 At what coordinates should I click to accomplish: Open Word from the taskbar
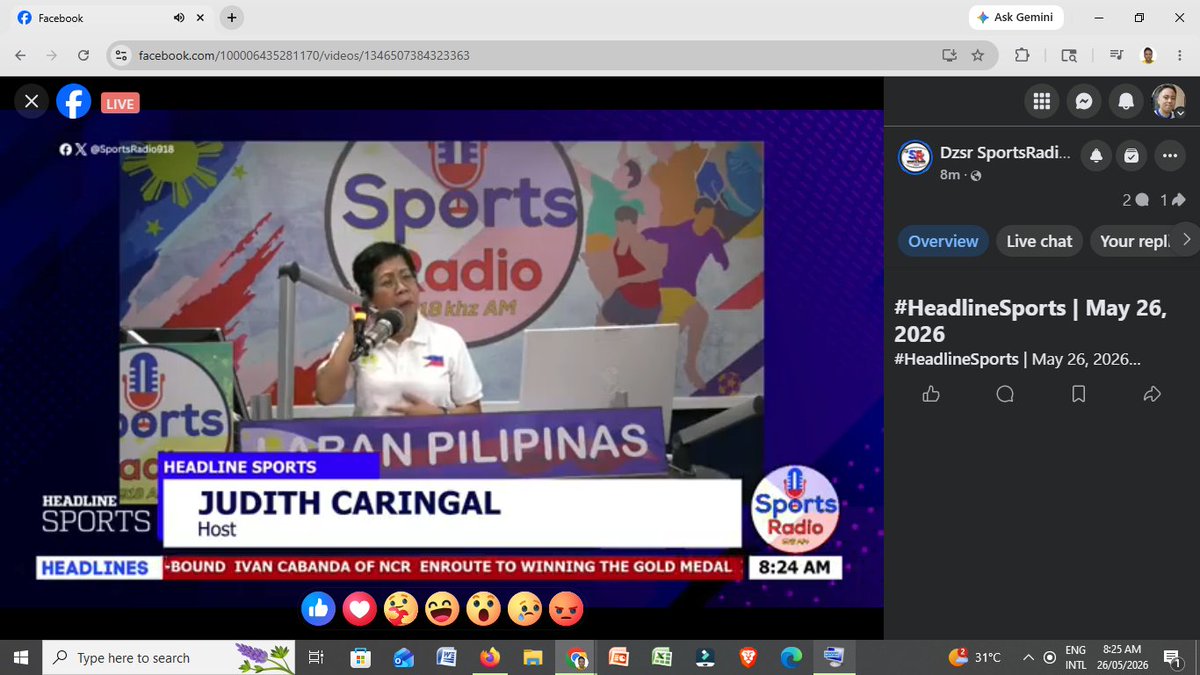point(447,657)
